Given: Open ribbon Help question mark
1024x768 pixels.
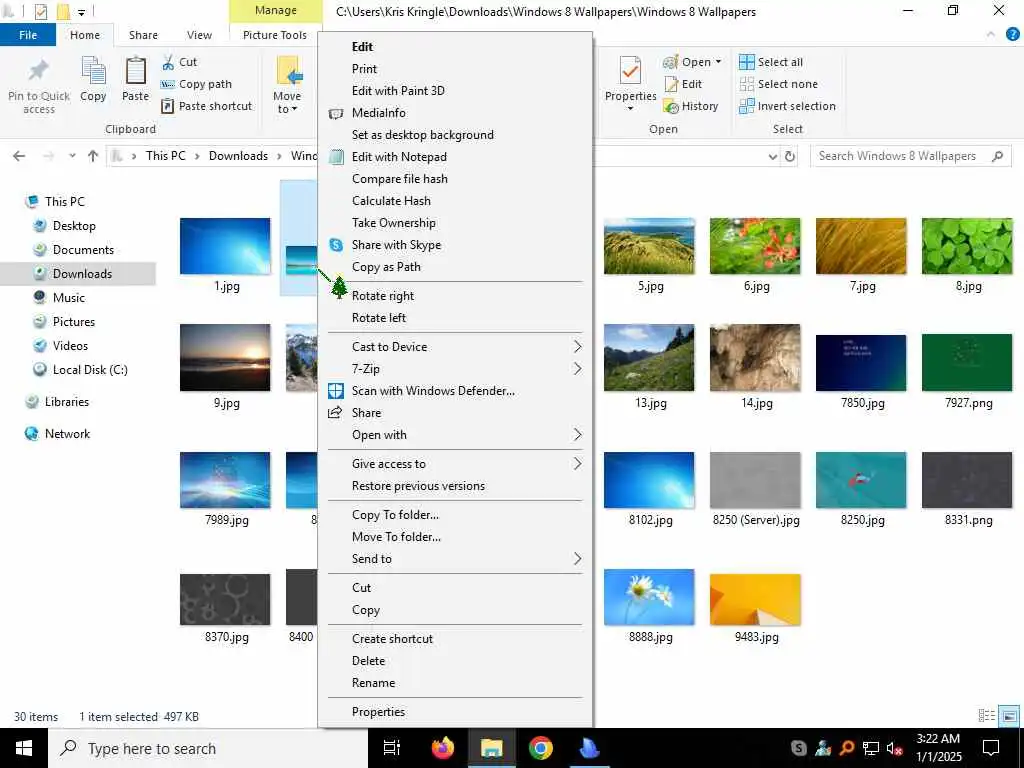Looking at the screenshot, I should click(x=1012, y=35).
